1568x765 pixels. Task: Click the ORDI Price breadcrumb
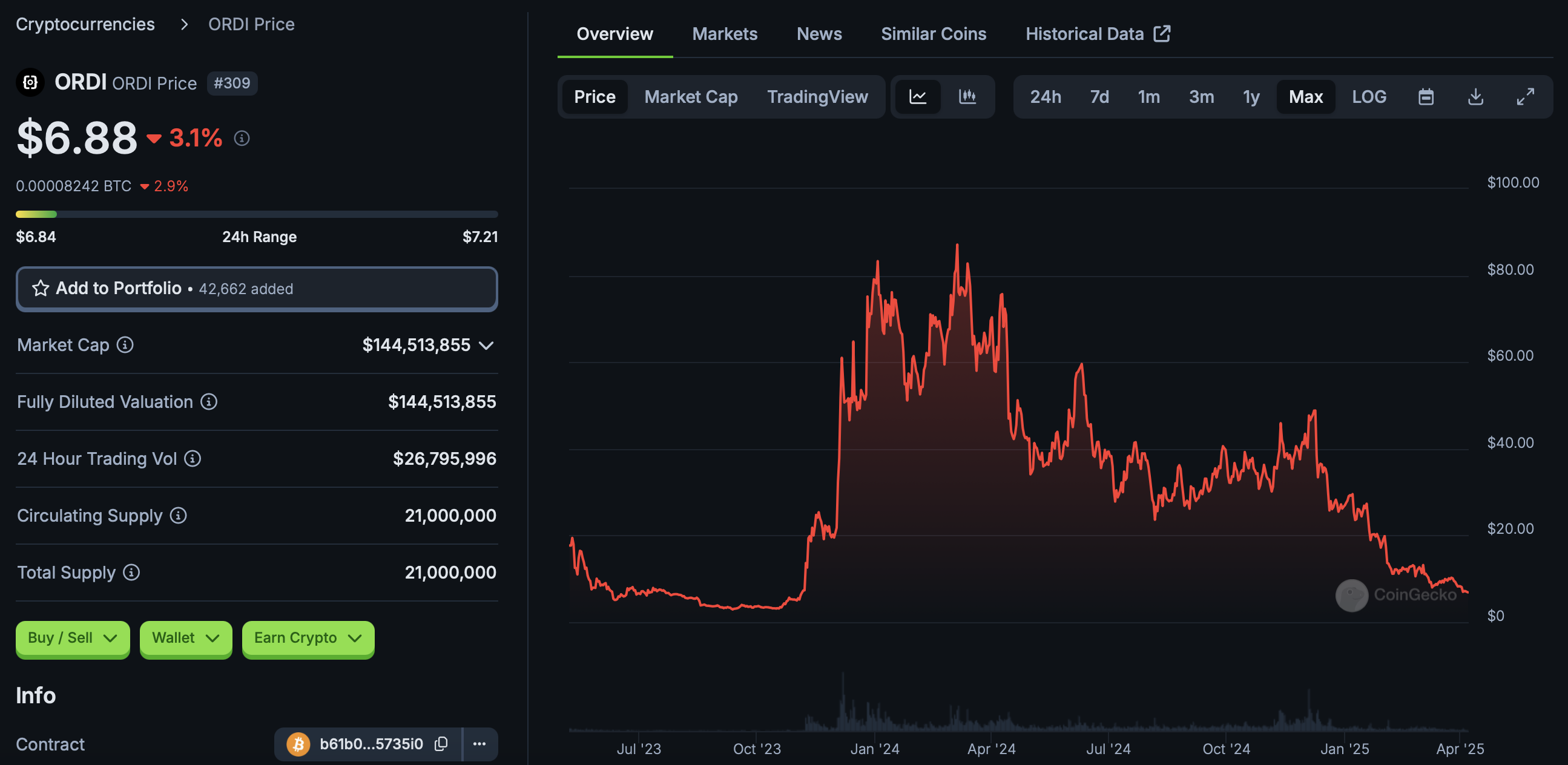click(251, 24)
